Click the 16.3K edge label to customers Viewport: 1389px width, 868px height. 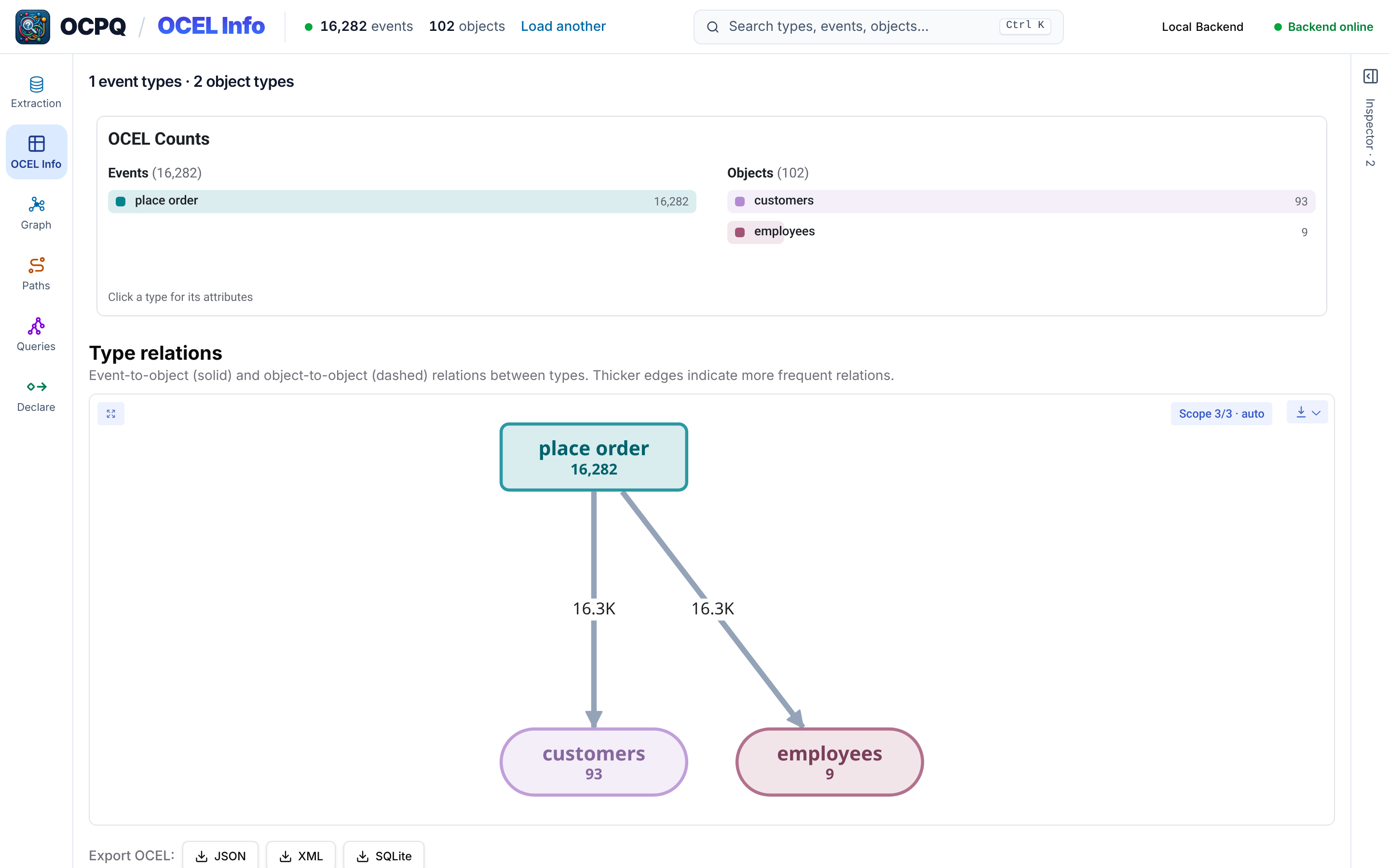coord(594,609)
